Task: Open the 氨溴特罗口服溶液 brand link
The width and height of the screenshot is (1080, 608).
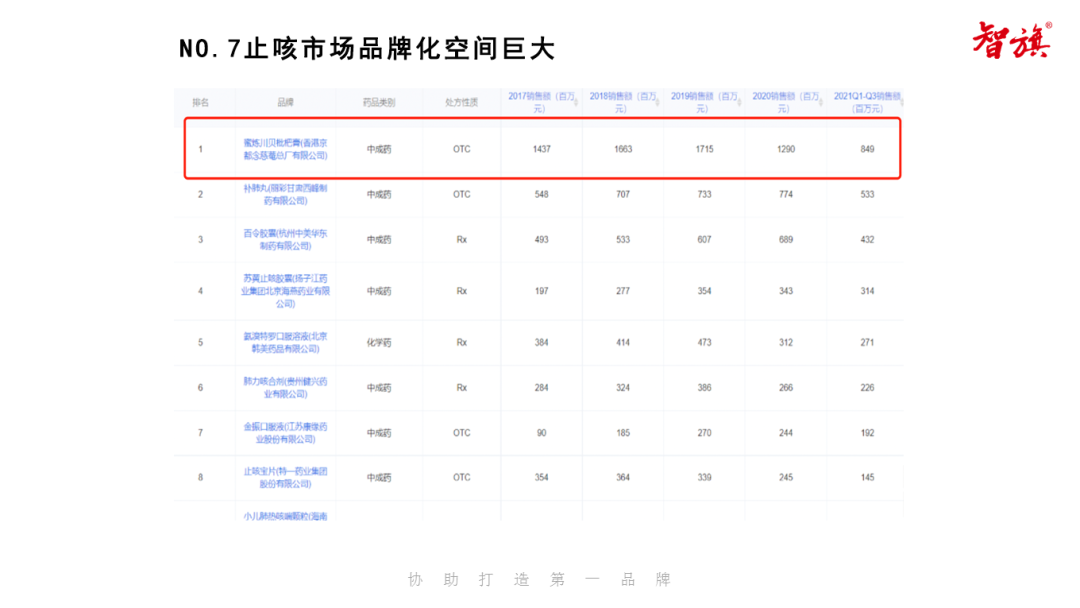Action: [x=285, y=342]
